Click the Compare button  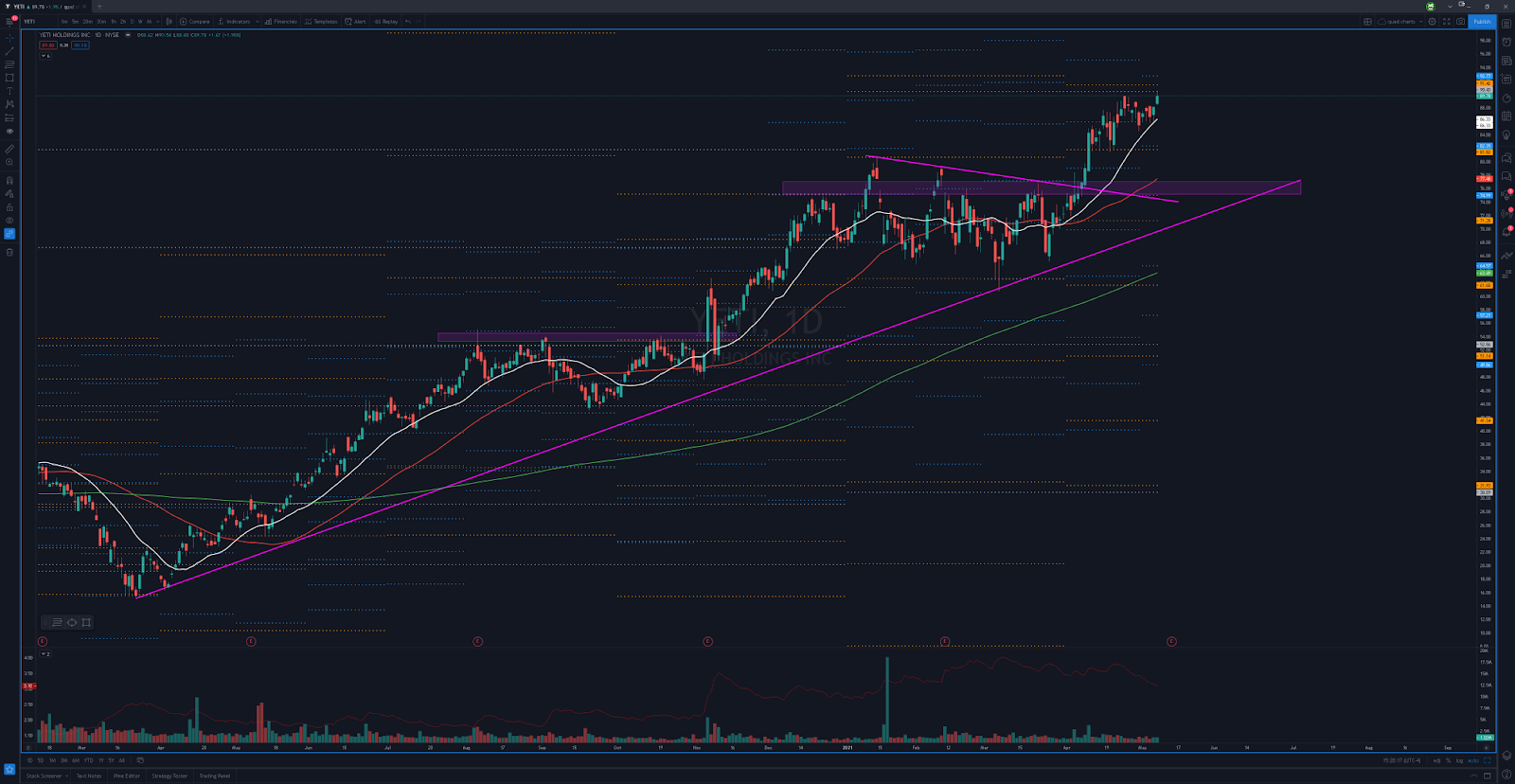coord(195,21)
